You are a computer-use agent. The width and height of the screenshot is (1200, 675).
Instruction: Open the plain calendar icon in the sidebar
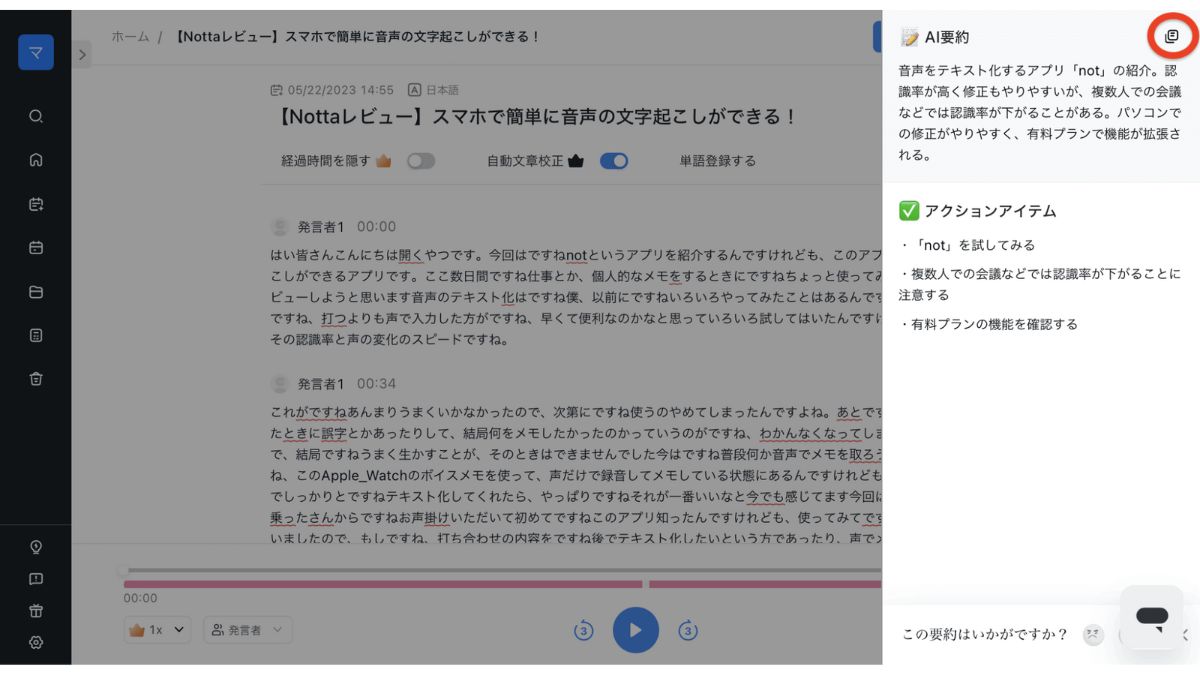coord(36,248)
